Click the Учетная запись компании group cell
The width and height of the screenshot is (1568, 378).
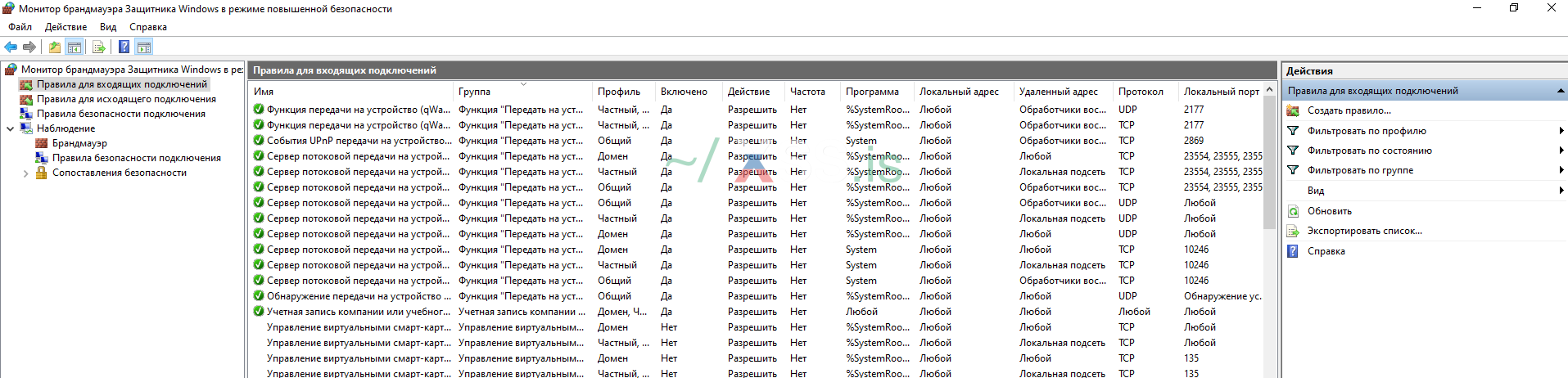coord(522,312)
